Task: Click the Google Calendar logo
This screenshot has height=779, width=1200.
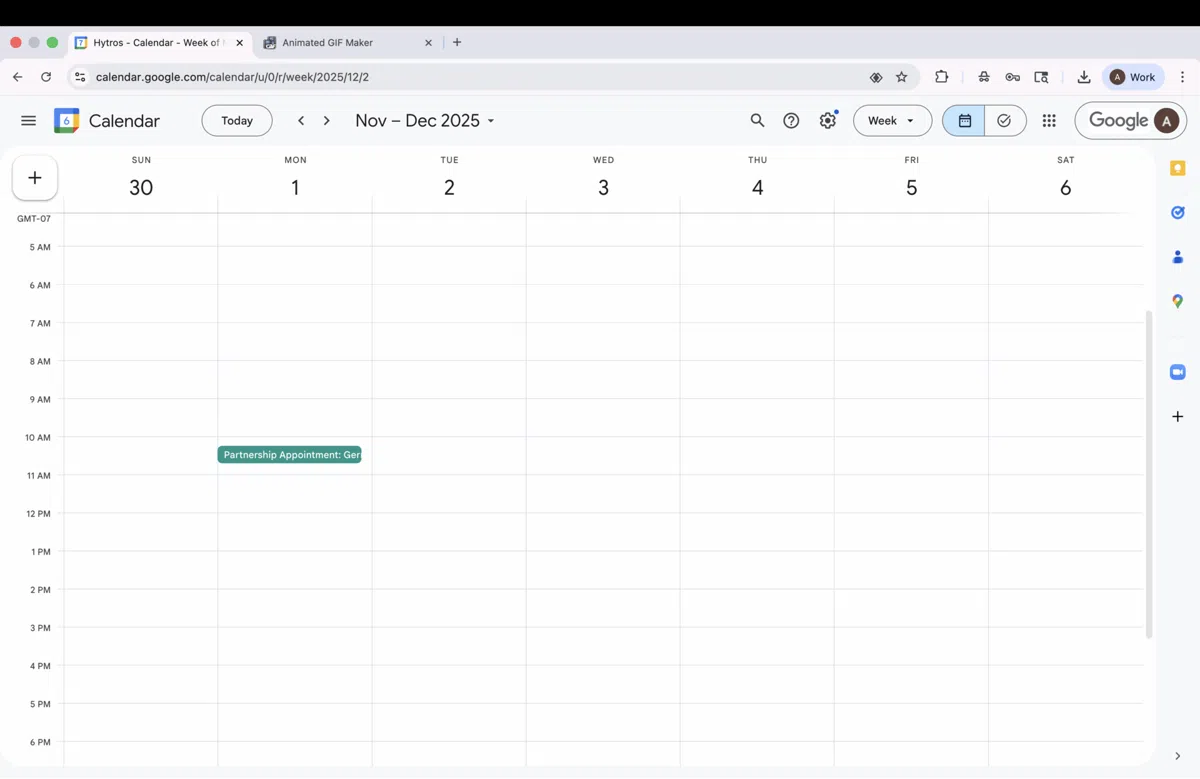Action: 67,121
